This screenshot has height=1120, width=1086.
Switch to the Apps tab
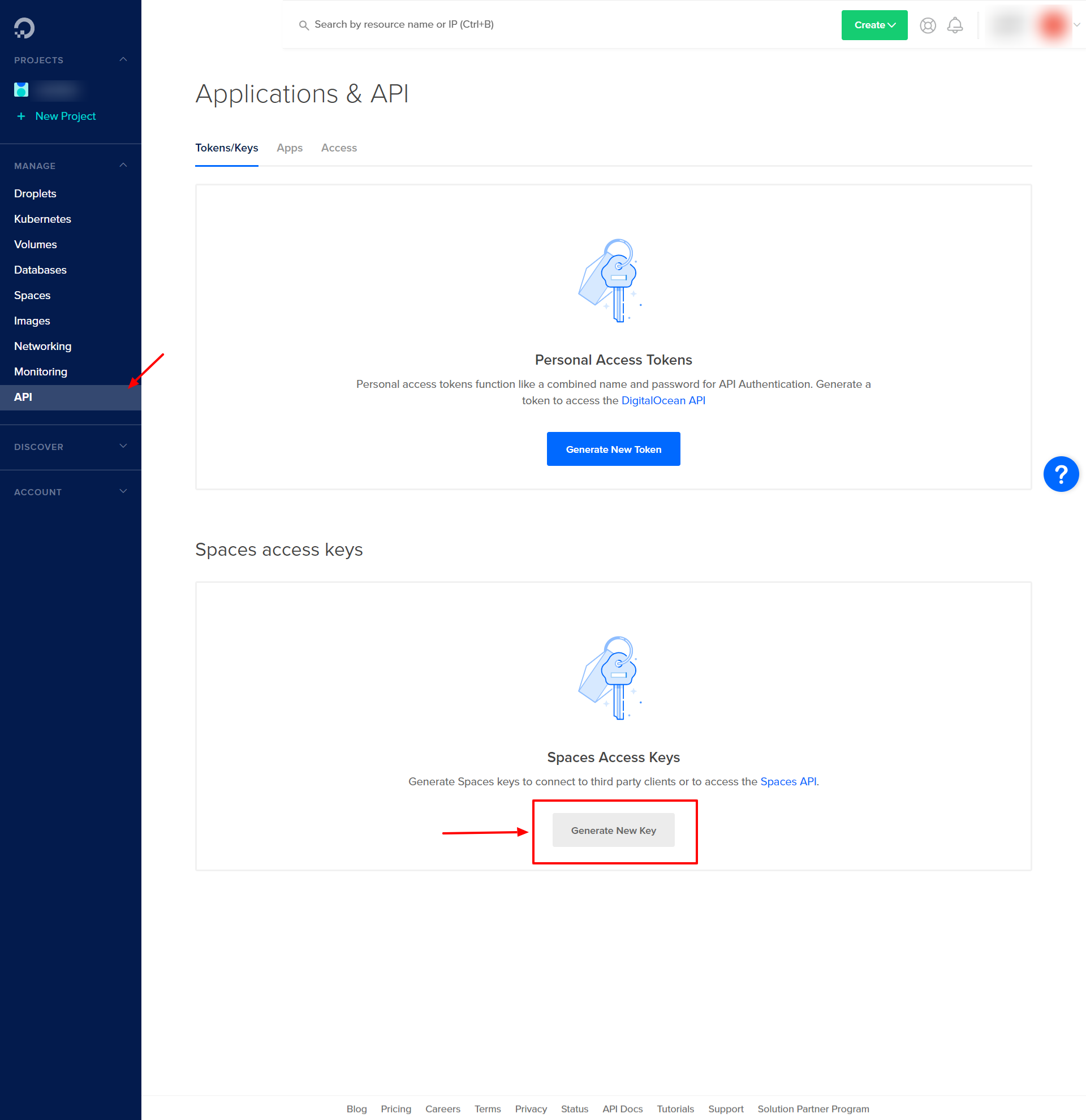(x=289, y=148)
